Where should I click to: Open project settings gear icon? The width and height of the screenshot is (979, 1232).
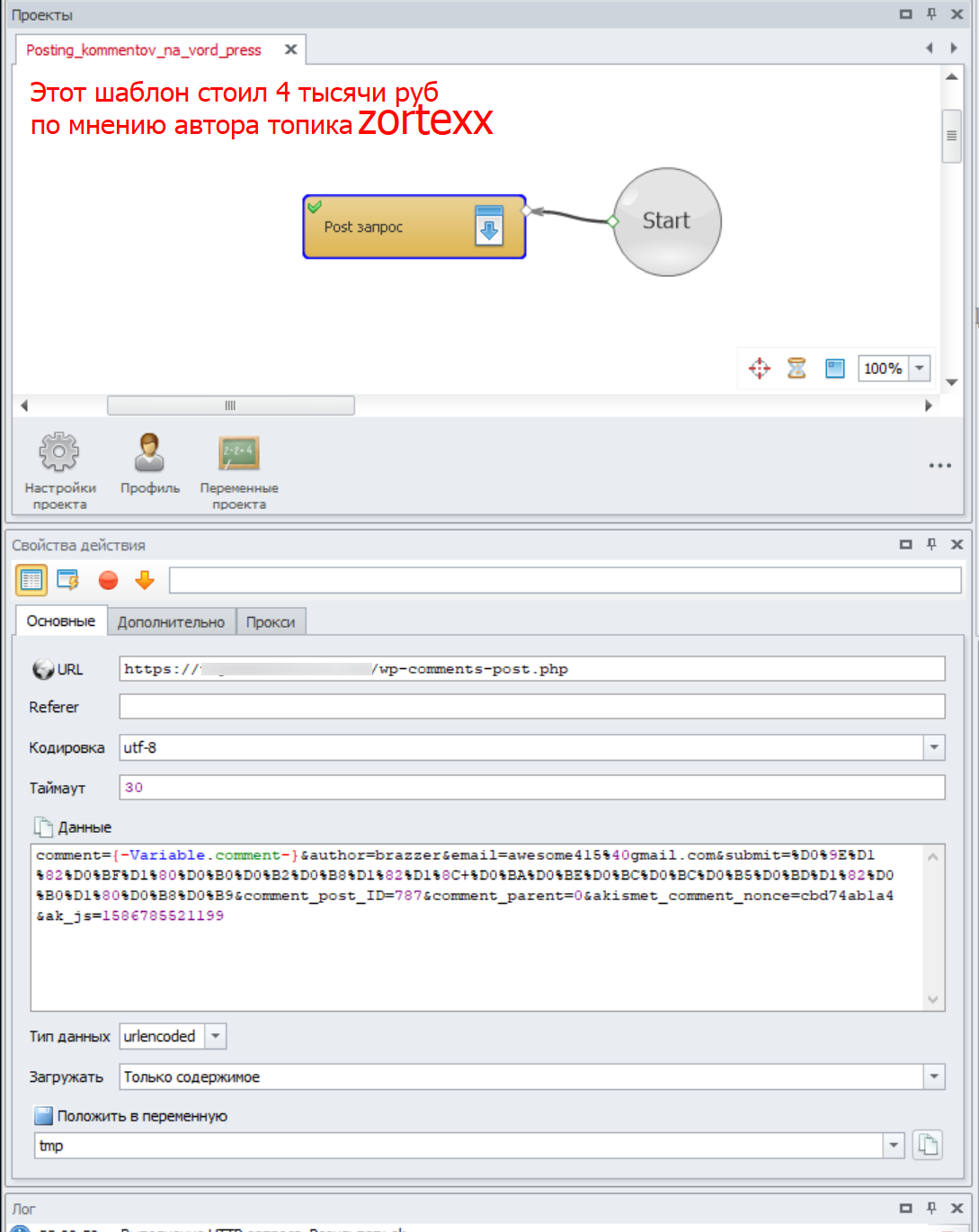(59, 452)
